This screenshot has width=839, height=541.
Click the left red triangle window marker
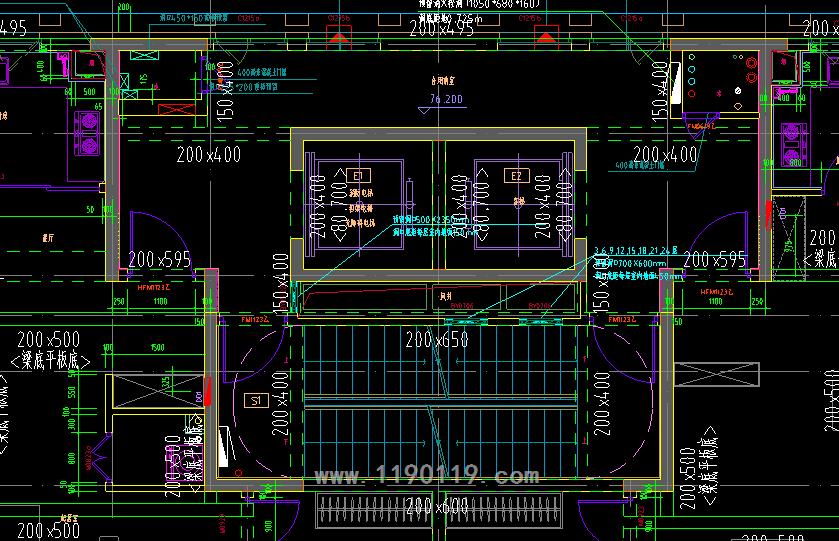tap(340, 38)
